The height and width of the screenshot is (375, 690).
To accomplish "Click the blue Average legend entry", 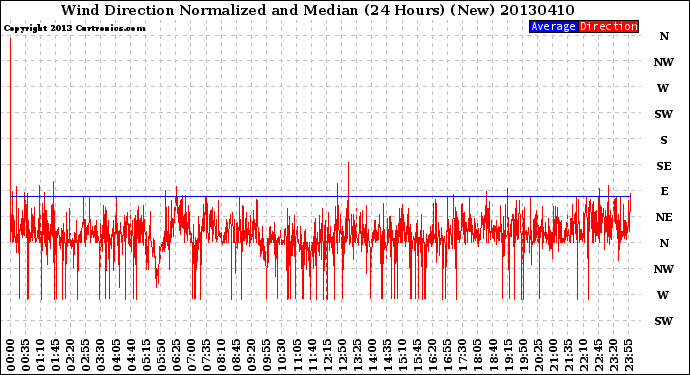I will click(x=553, y=26).
